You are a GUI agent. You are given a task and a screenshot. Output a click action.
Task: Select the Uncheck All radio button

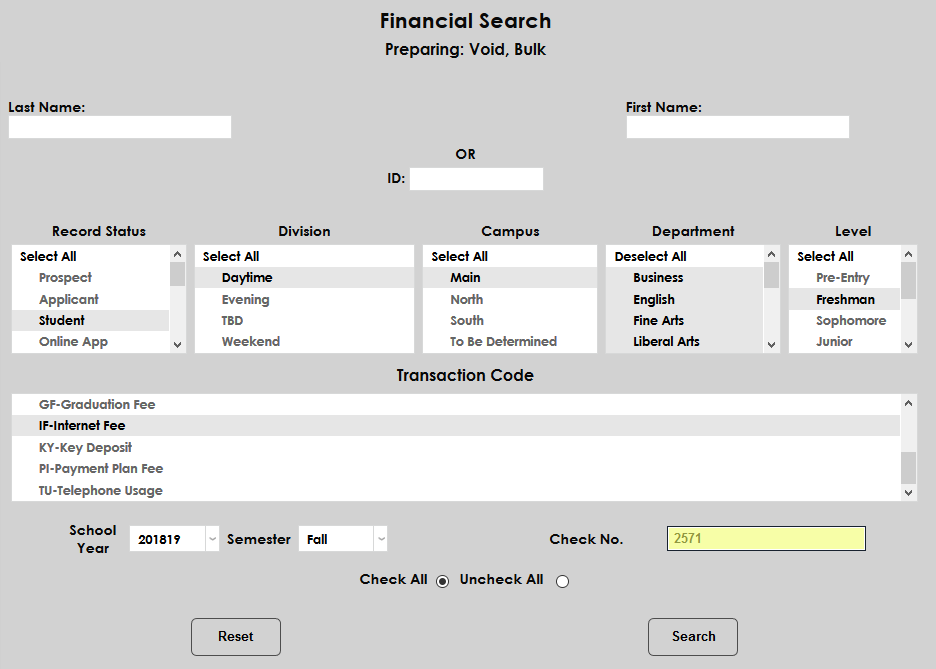click(x=562, y=581)
